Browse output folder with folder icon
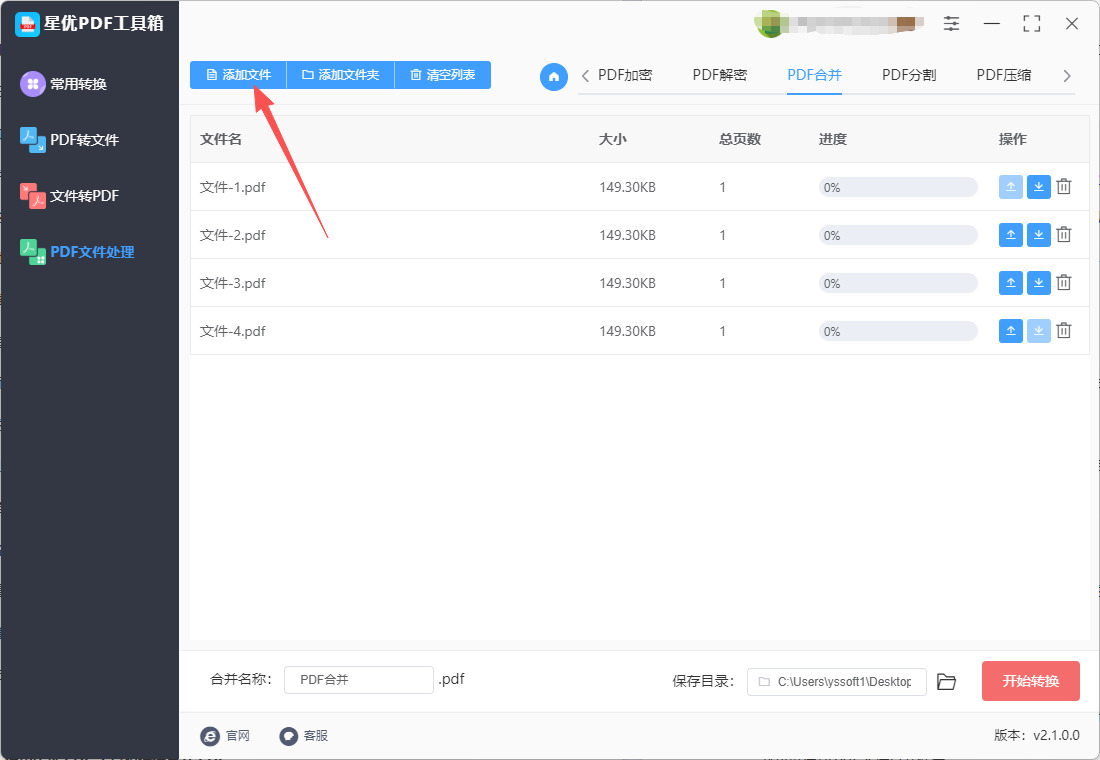 coord(946,681)
